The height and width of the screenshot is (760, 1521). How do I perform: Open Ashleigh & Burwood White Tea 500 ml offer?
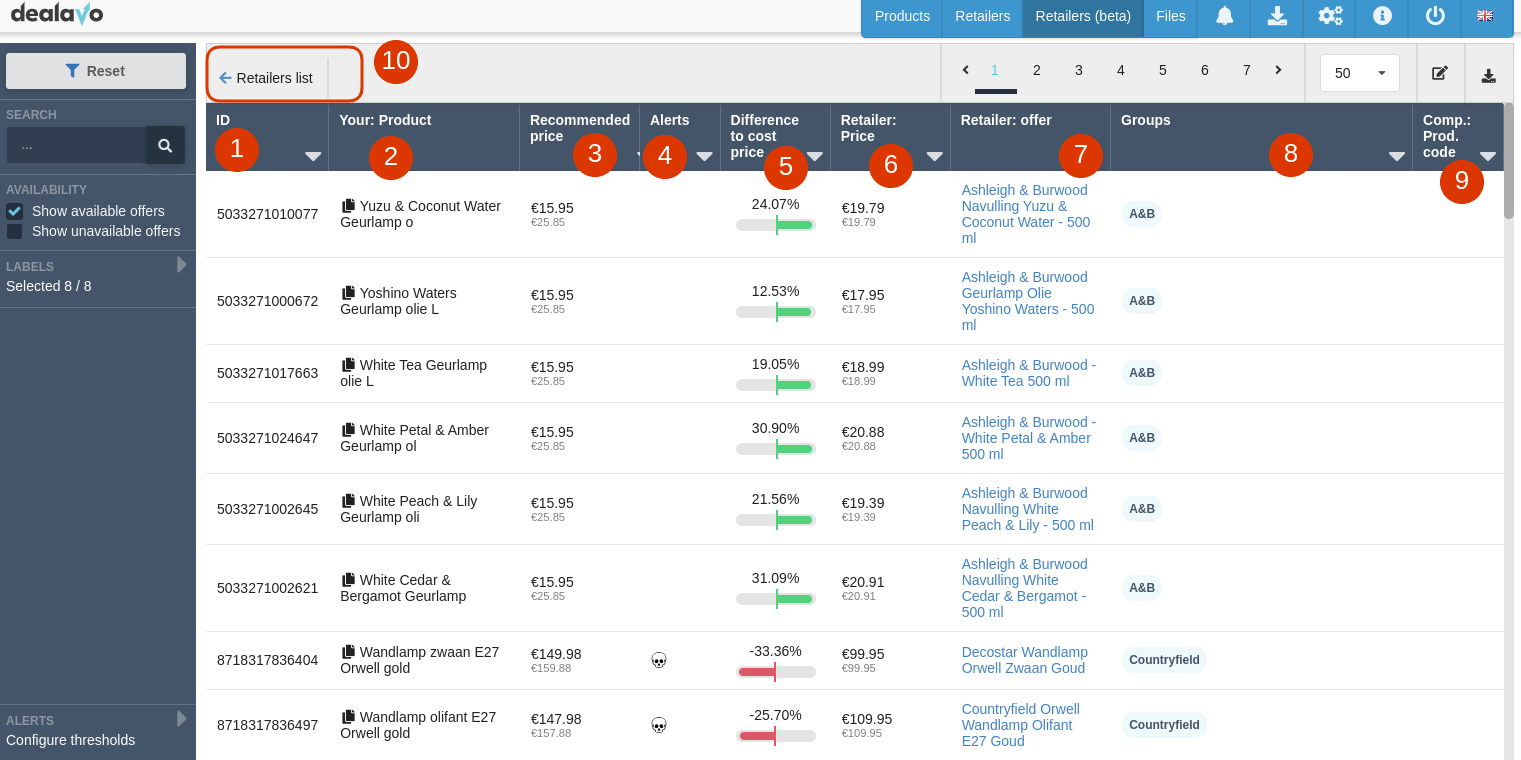[x=1029, y=373]
